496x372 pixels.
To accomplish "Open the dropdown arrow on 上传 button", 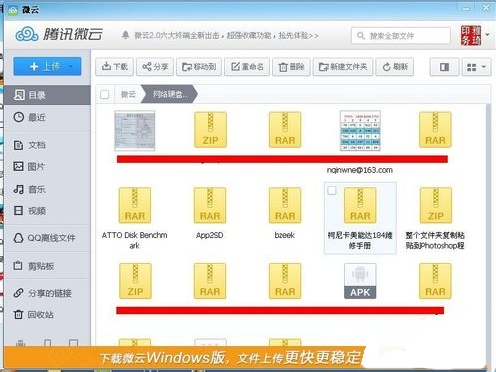I will click(70, 66).
